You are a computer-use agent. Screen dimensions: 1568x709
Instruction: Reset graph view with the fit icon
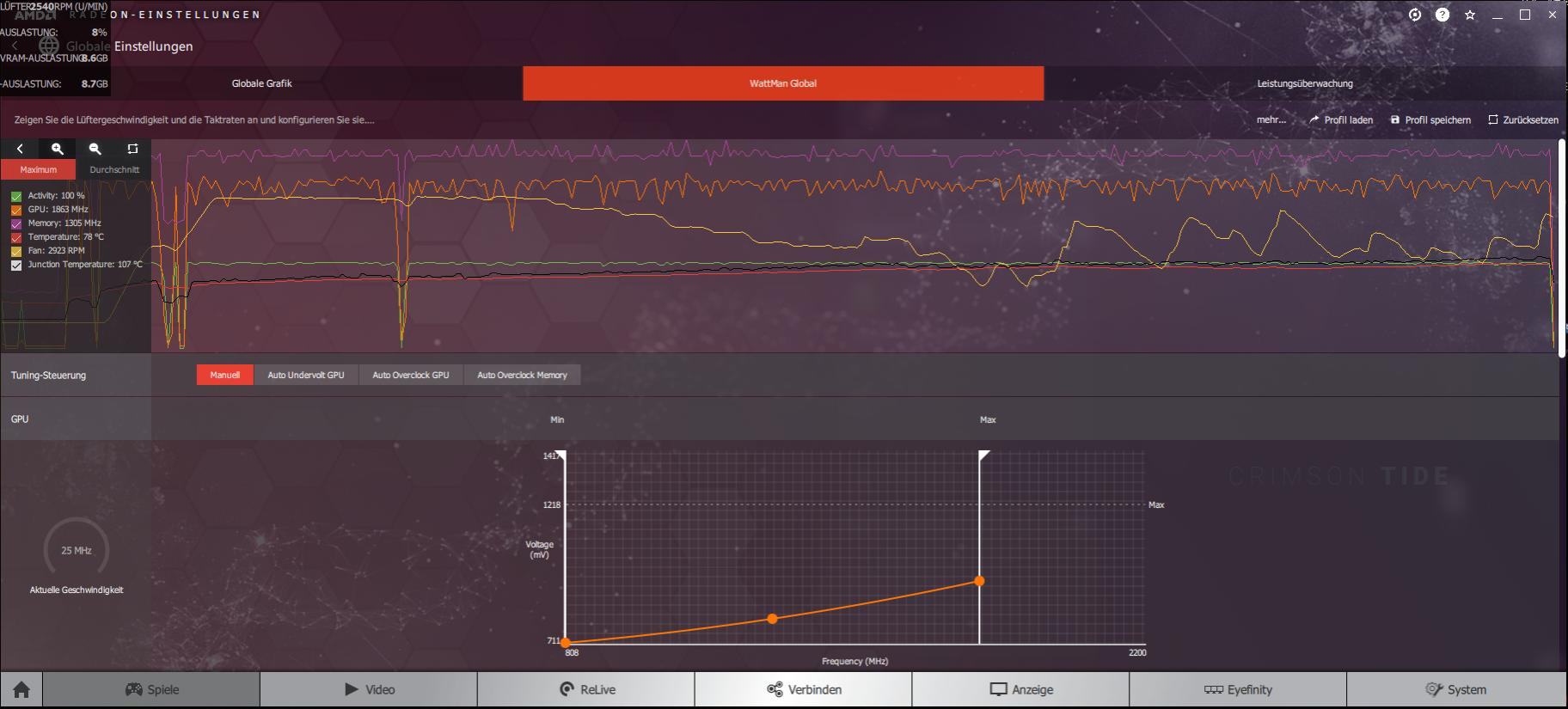(x=132, y=149)
